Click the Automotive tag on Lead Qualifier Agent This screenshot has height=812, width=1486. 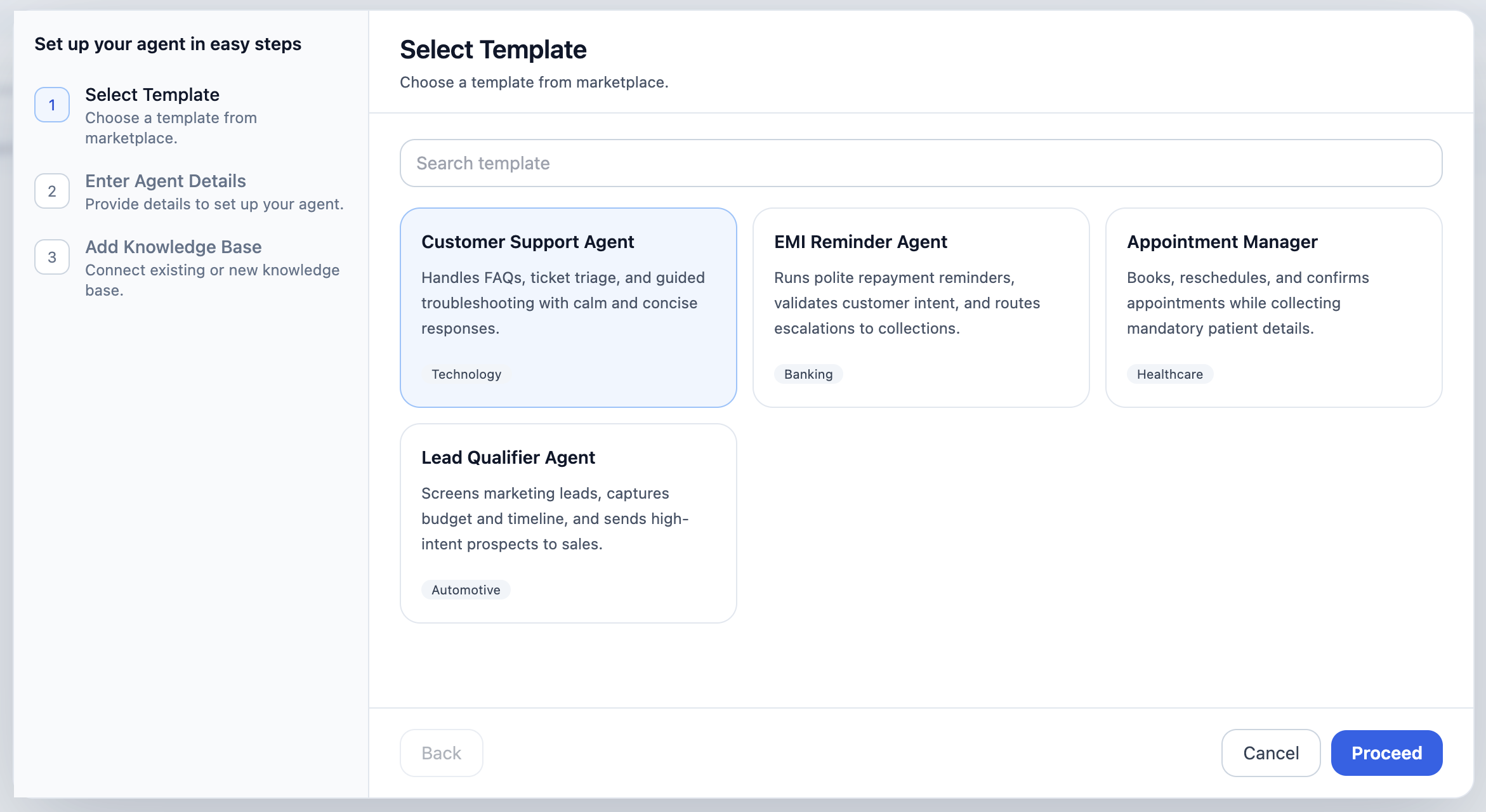(x=465, y=589)
